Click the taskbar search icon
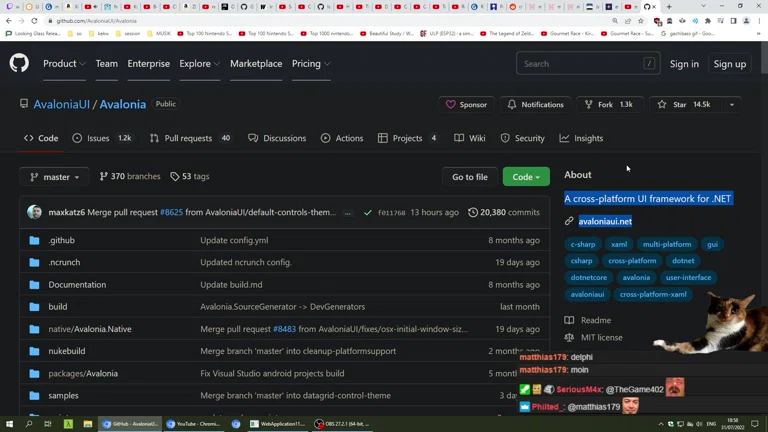768x432 pixels. pos(29,424)
